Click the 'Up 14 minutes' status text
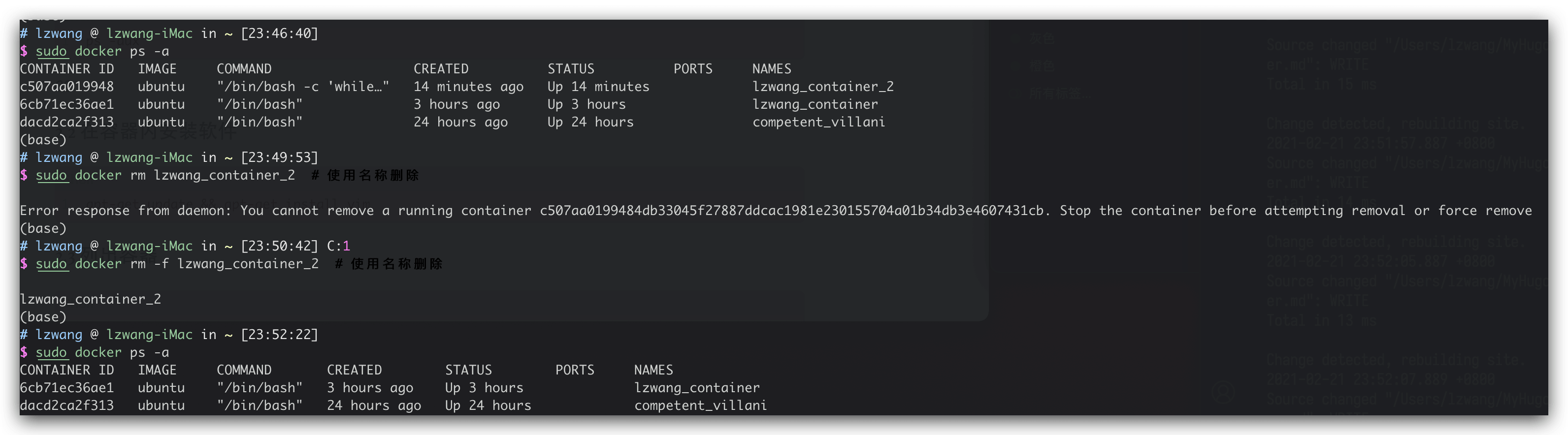The image size is (1568, 435). pos(598,87)
